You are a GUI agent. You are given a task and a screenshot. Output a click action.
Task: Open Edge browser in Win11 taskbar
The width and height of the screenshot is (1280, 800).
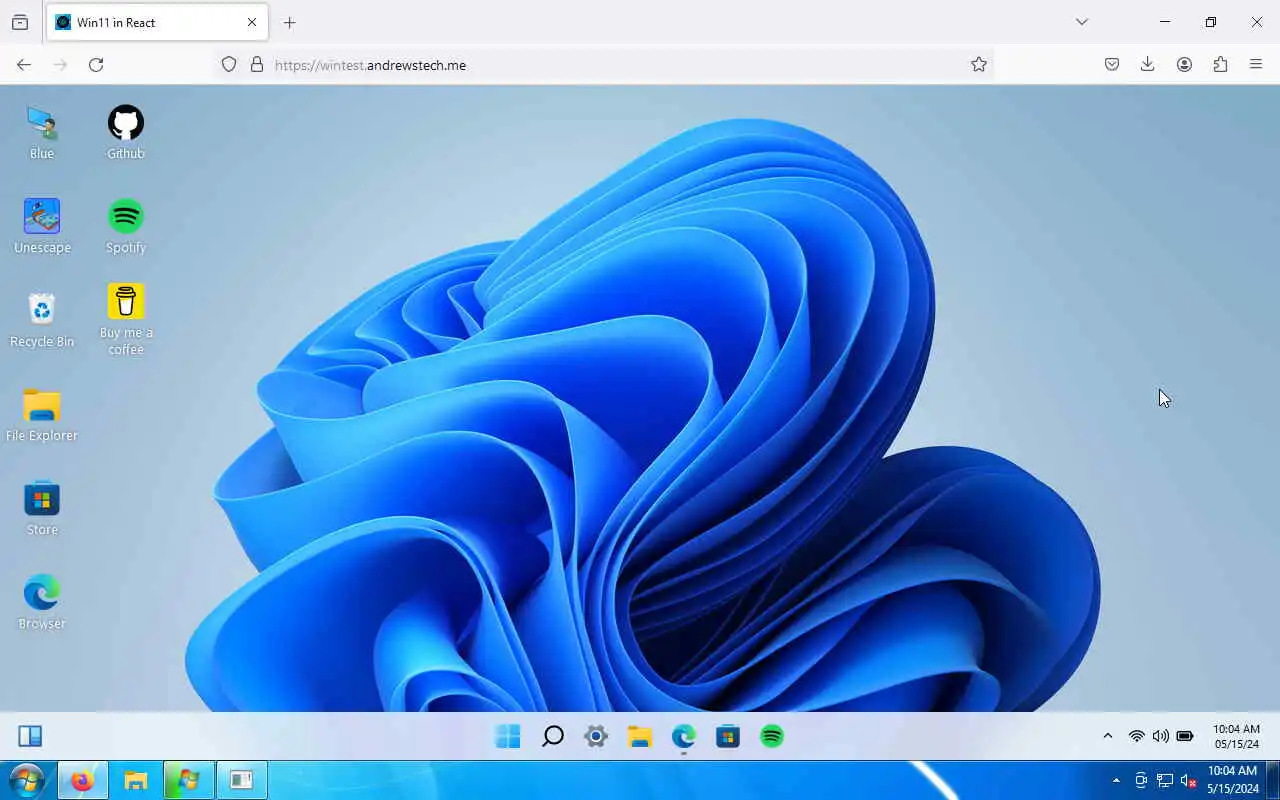(684, 737)
